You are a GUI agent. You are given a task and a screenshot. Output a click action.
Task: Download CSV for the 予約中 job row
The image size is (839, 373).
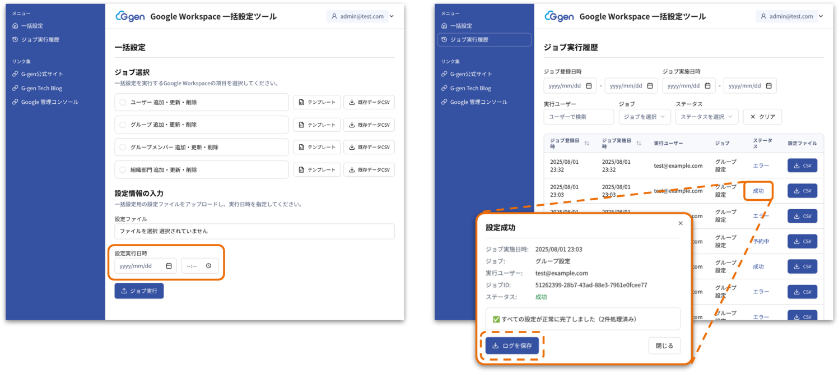point(802,241)
